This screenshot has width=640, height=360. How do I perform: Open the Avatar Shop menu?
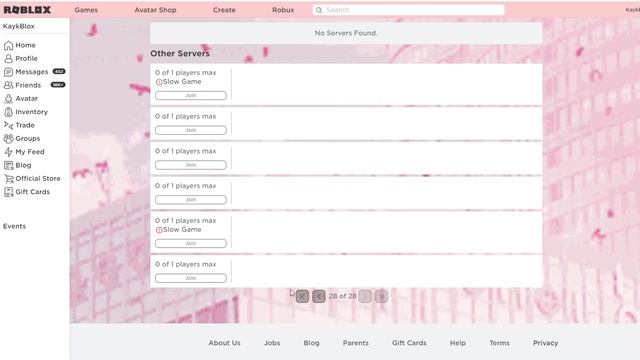tap(156, 10)
